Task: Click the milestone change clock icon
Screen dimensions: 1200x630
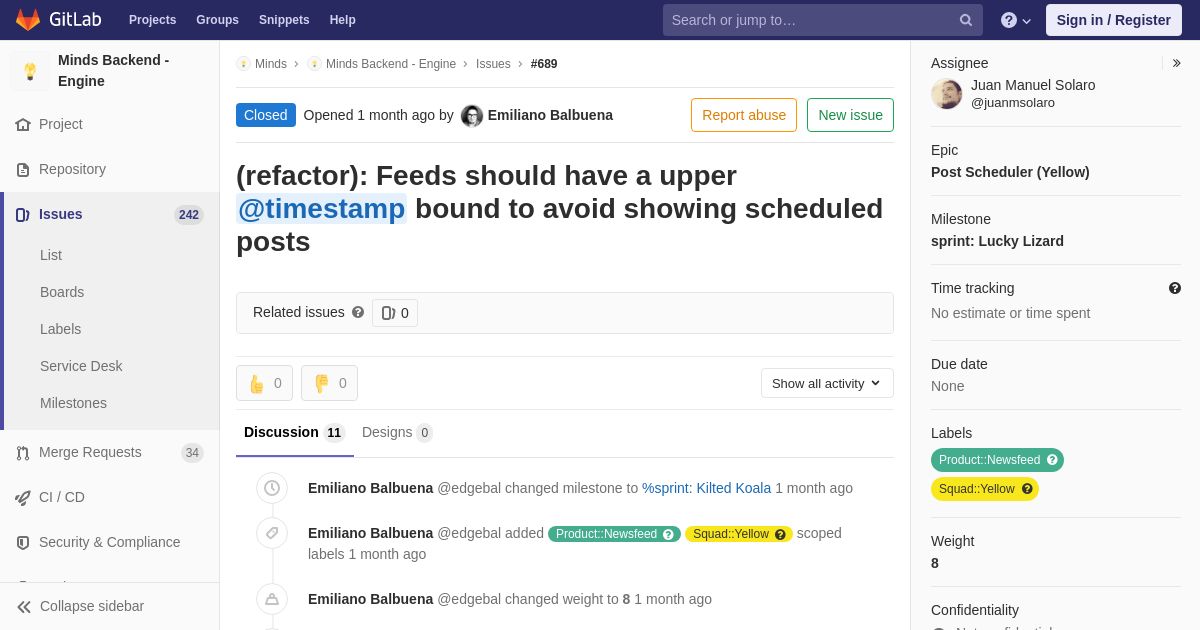Action: 272,488
